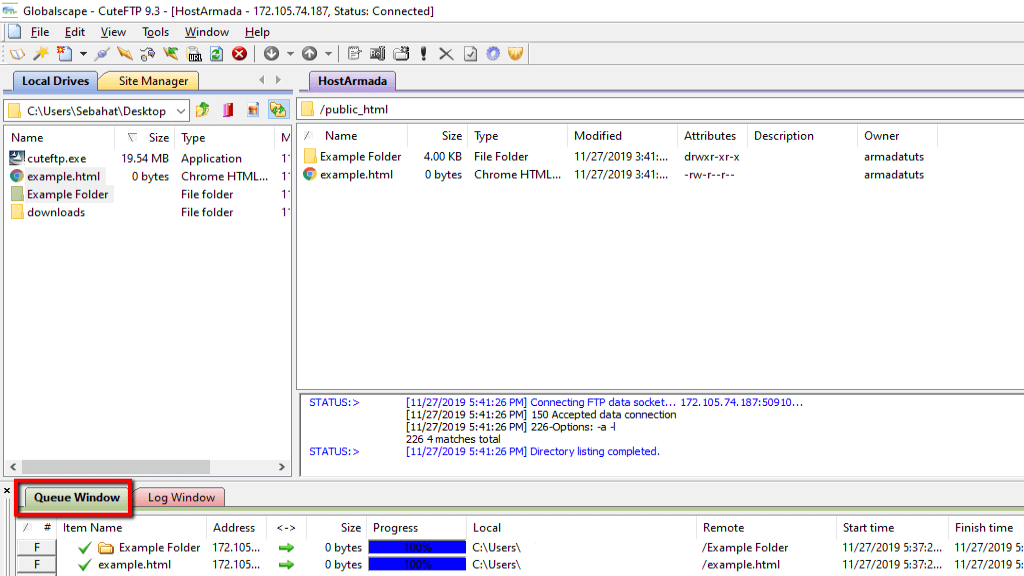The height and width of the screenshot is (576, 1024).
Task: Click the Download arrow button
Action: 272,54
